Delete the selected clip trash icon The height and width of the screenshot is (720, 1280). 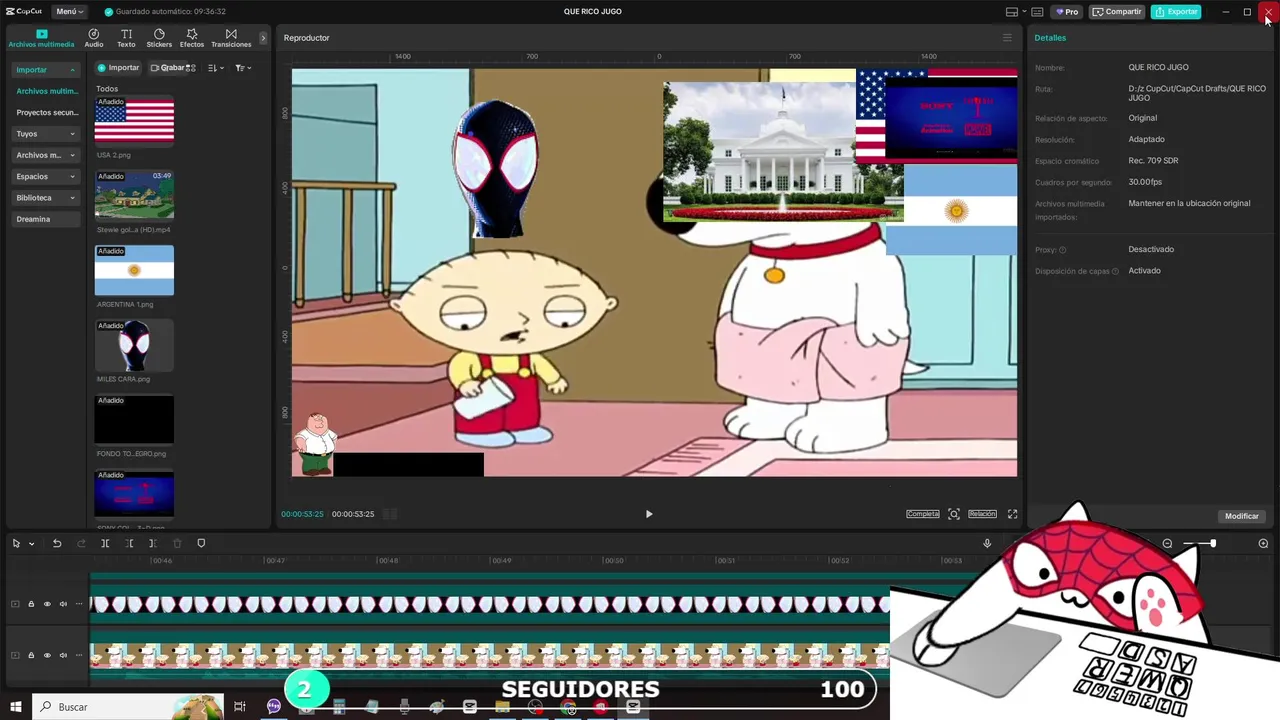pyautogui.click(x=177, y=543)
